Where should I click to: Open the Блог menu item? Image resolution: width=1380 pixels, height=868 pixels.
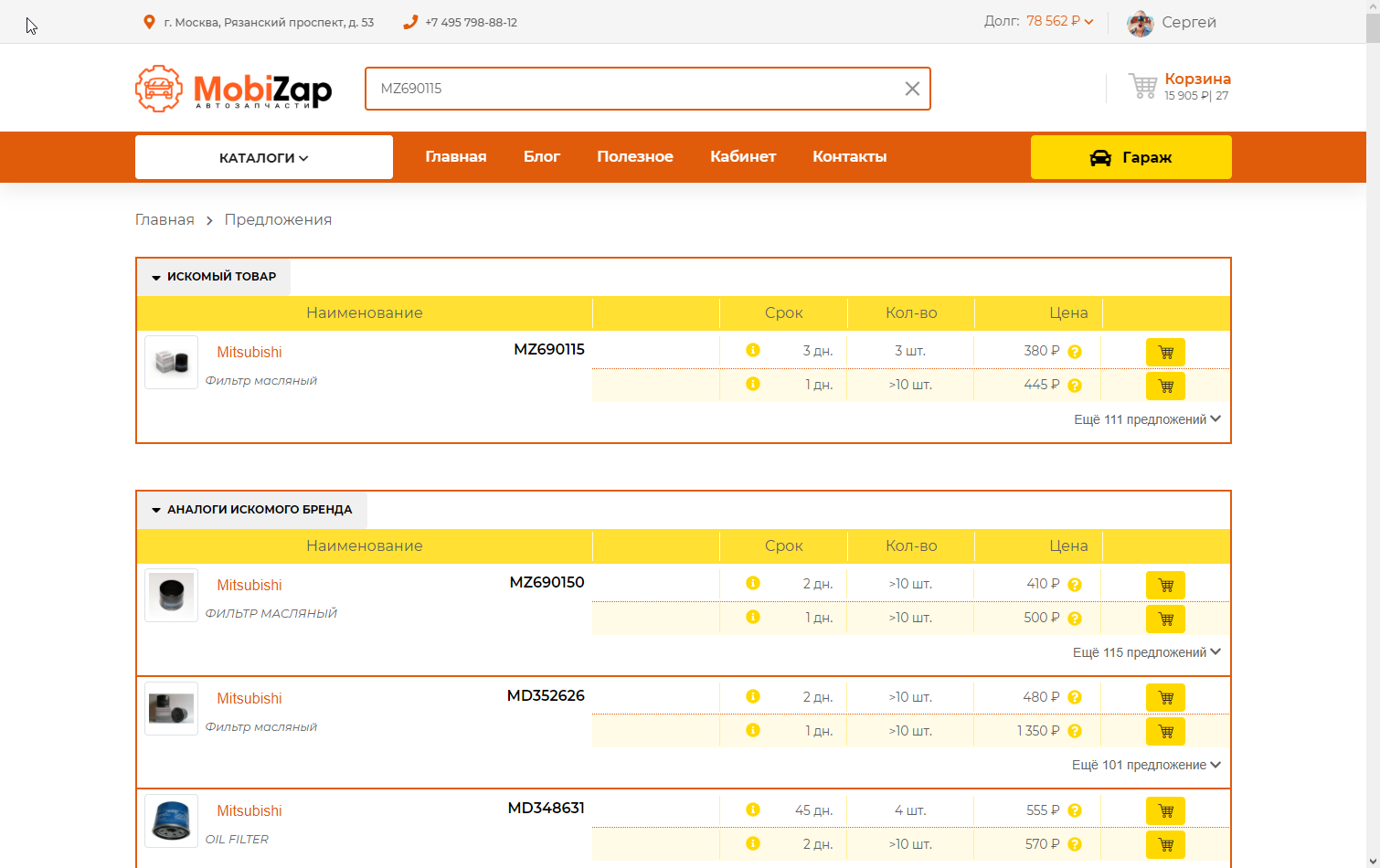[x=542, y=156]
